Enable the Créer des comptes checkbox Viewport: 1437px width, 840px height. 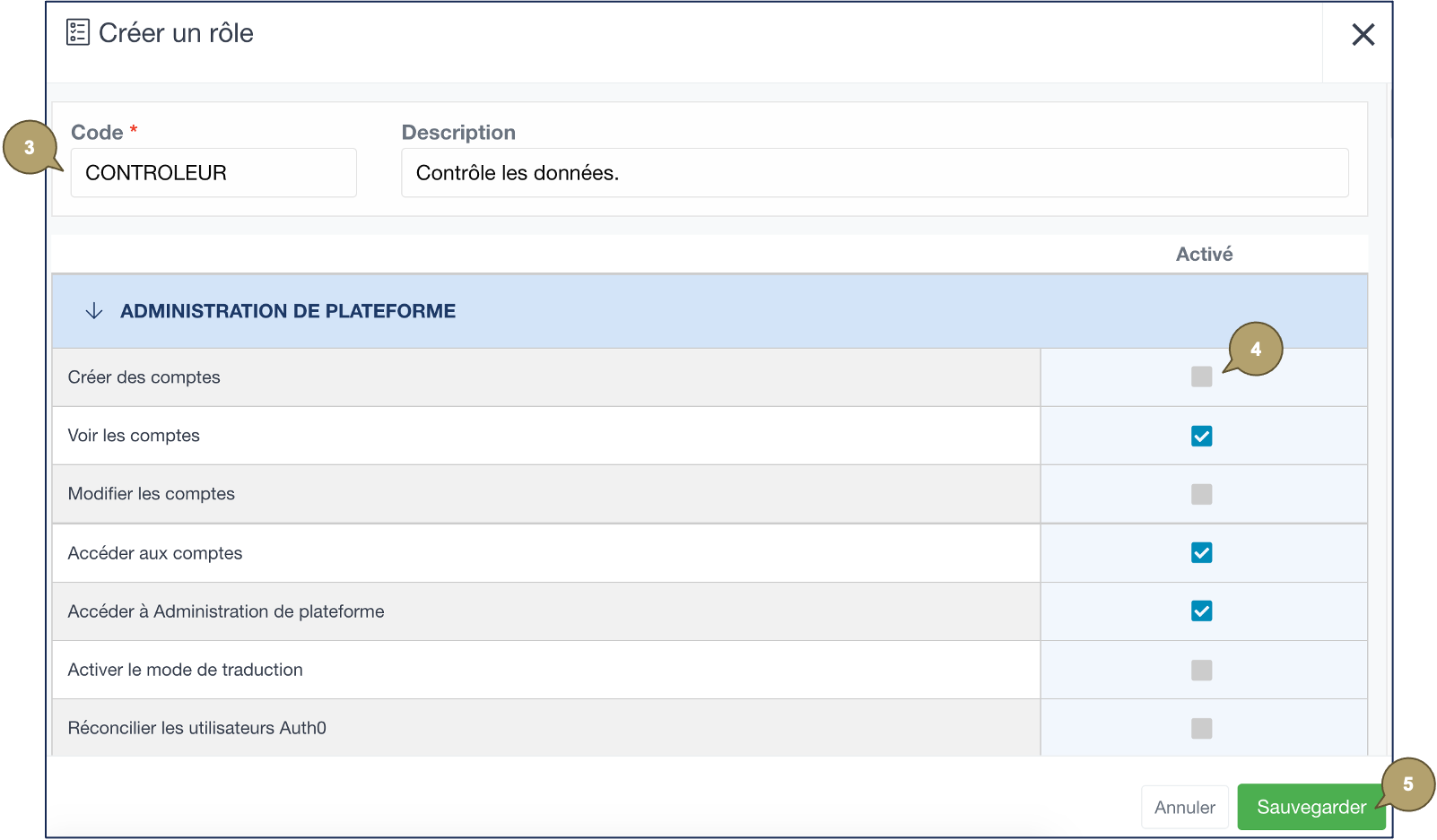(1201, 377)
